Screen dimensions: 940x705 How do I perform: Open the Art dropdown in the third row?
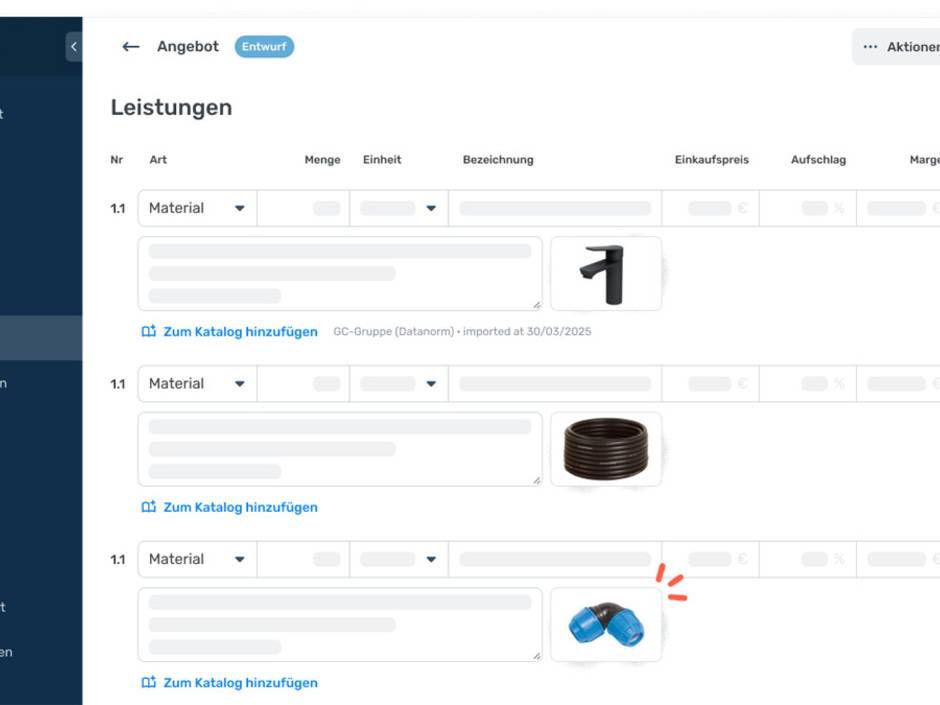pos(197,560)
